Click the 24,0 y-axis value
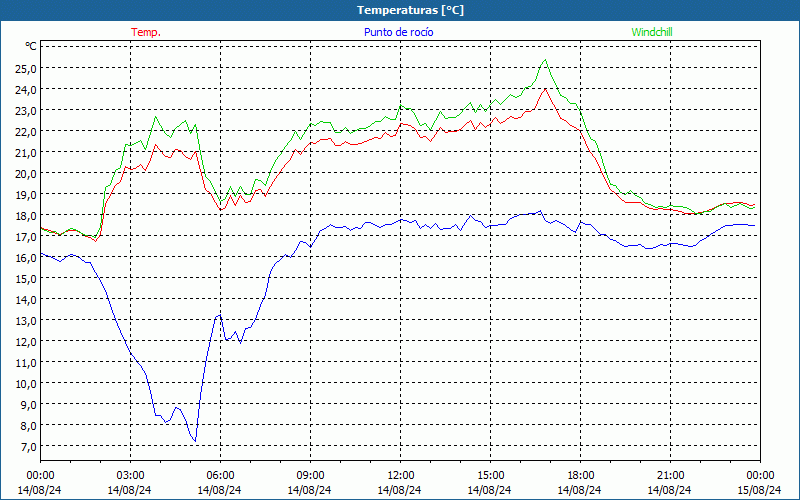Screen dimensions: 800x500 (26, 89)
